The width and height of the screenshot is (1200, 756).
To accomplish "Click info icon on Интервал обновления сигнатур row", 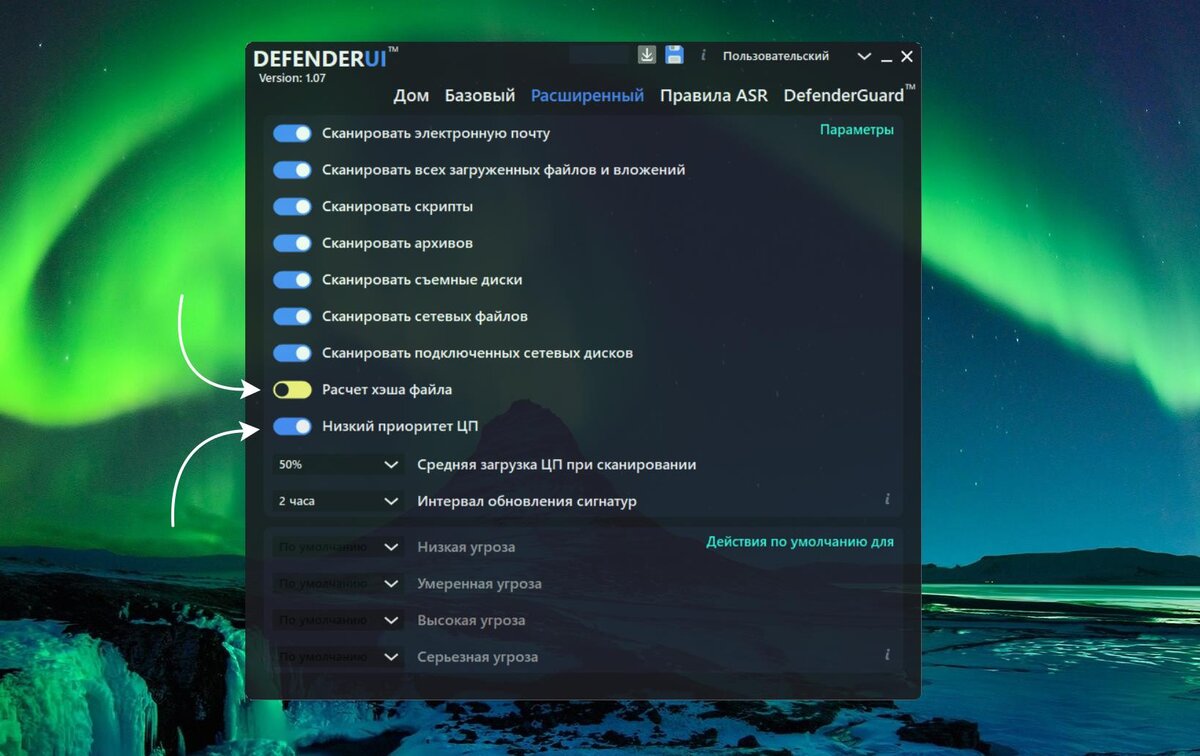I will point(886,498).
